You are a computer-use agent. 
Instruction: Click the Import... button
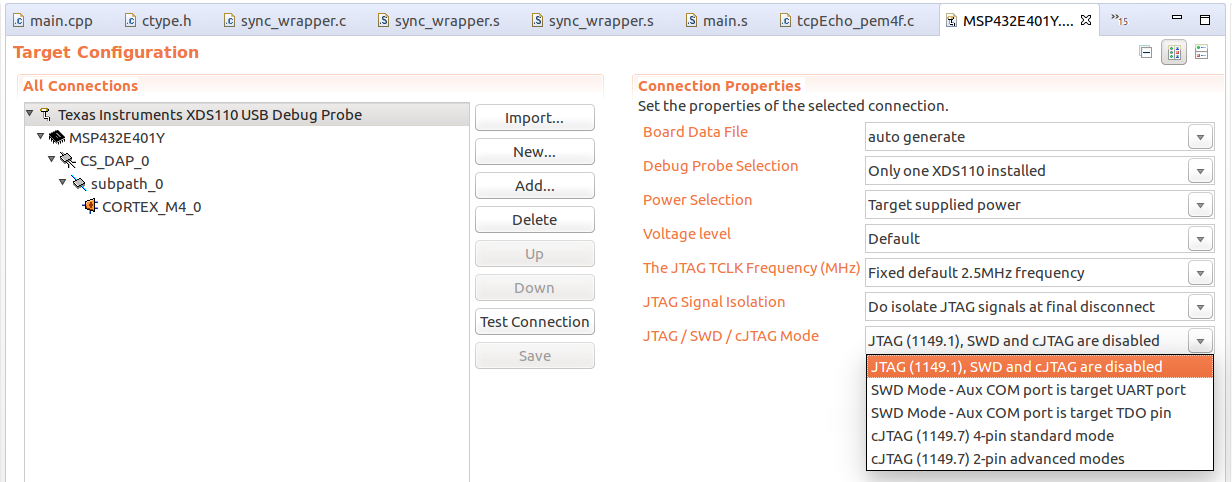[534, 118]
